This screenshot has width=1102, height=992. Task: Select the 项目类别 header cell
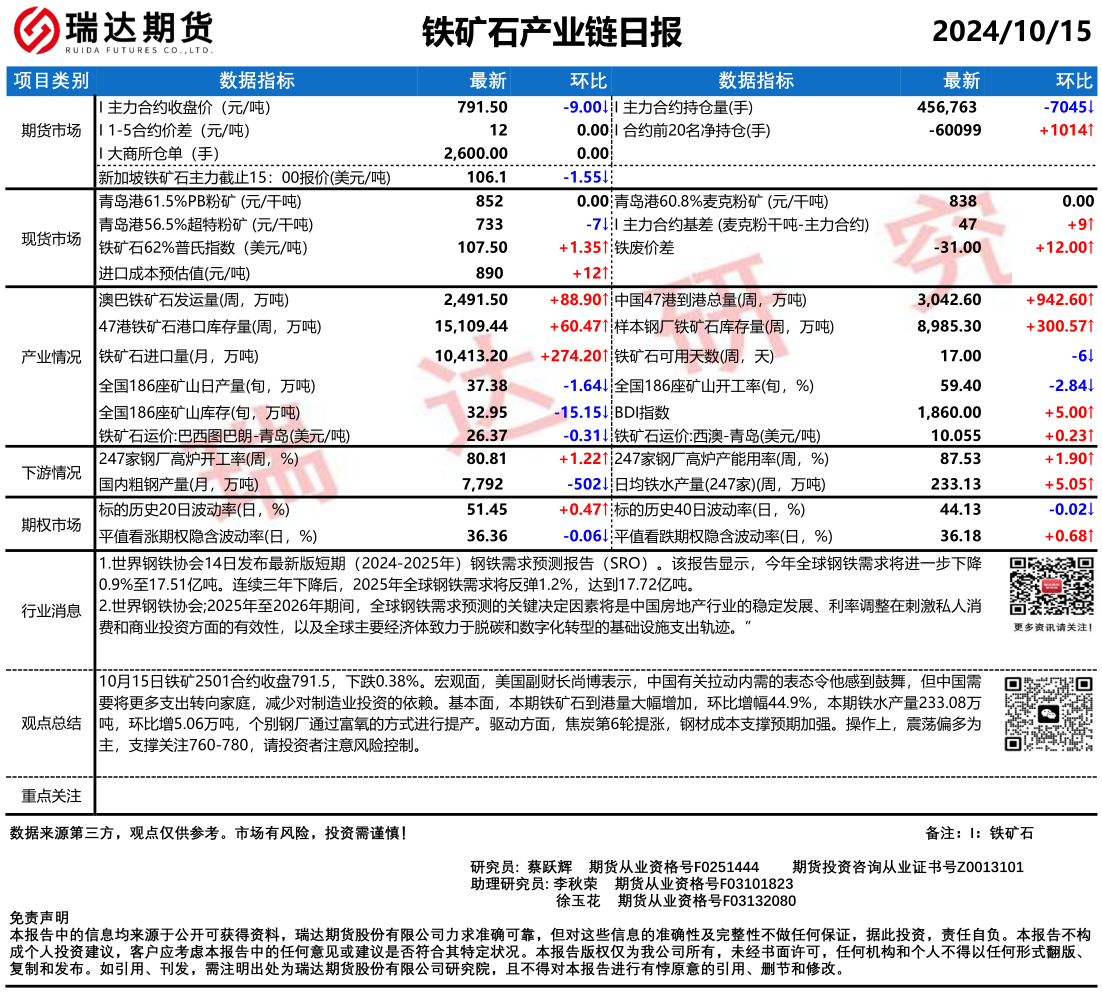click(x=52, y=81)
